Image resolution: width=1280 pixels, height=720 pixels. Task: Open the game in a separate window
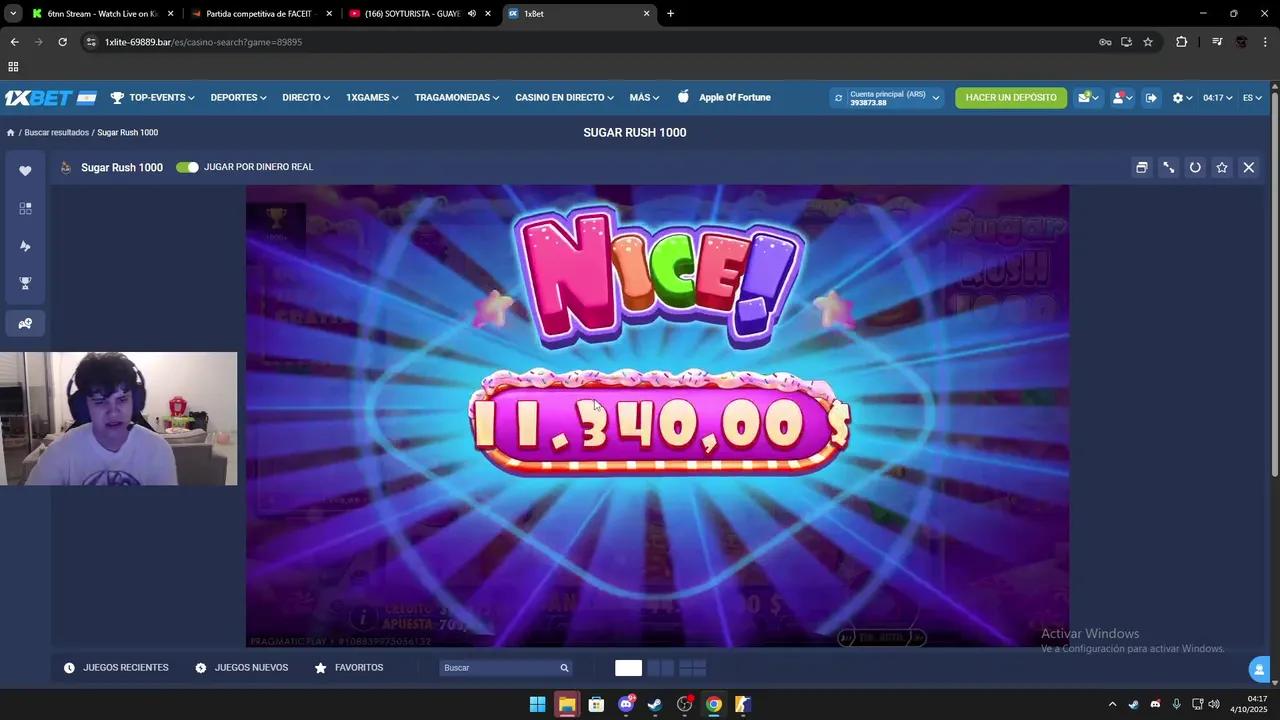[x=1141, y=168]
